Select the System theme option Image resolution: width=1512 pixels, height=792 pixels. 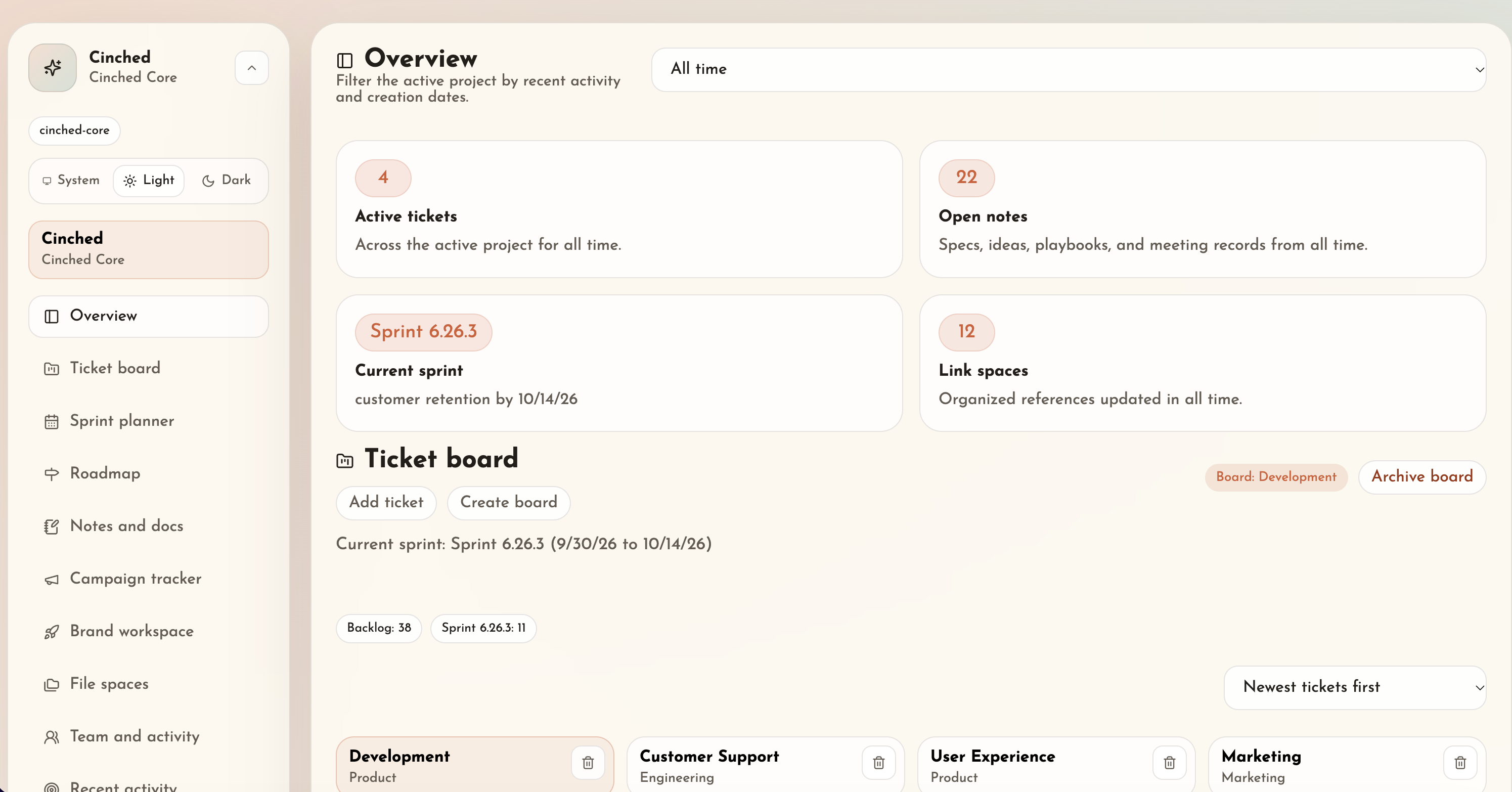click(71, 180)
